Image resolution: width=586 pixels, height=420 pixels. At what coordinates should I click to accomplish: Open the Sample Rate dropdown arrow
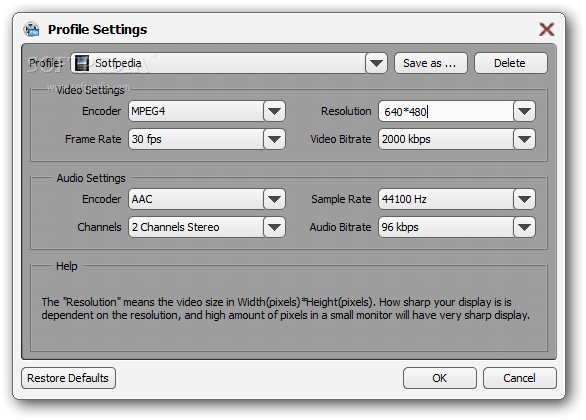(x=524, y=199)
